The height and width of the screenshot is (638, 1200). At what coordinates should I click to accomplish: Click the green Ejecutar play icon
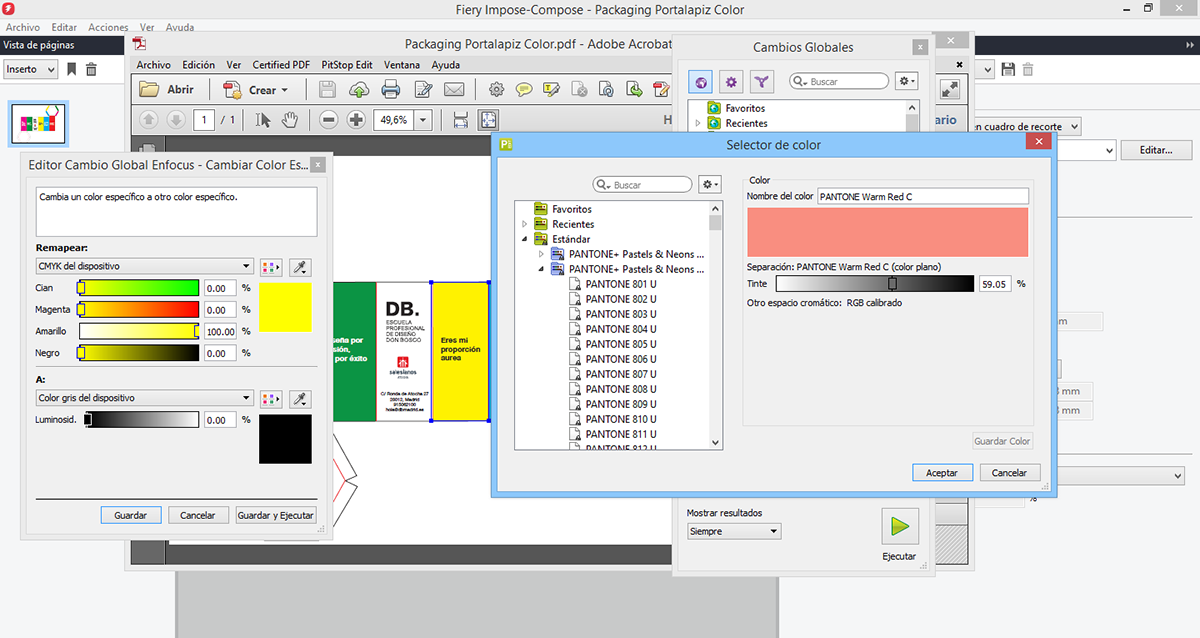899,525
